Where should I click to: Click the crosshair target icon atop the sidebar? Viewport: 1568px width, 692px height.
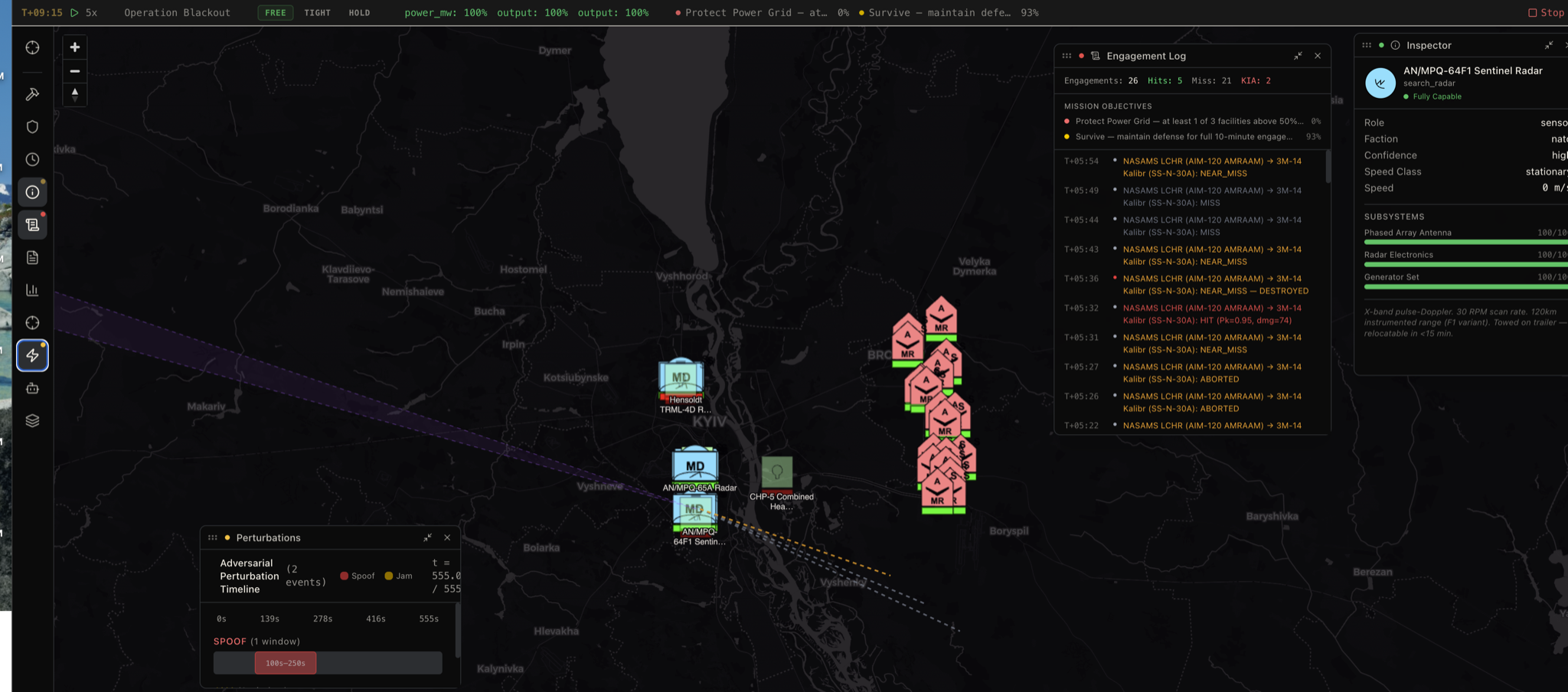(x=32, y=47)
